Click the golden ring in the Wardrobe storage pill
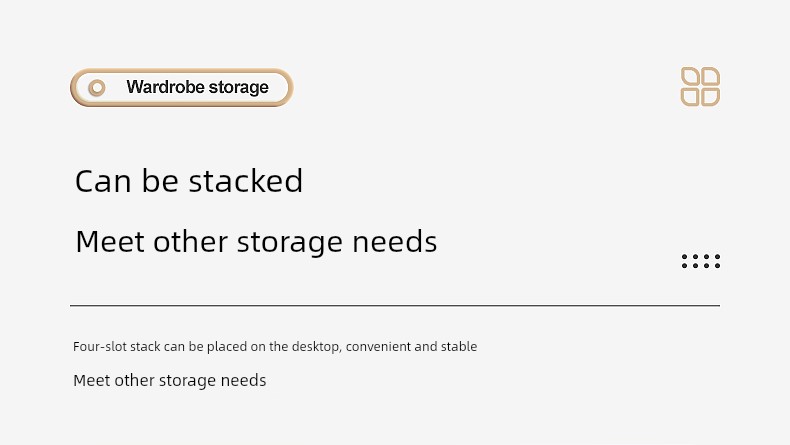The width and height of the screenshot is (790, 445). tap(97, 88)
